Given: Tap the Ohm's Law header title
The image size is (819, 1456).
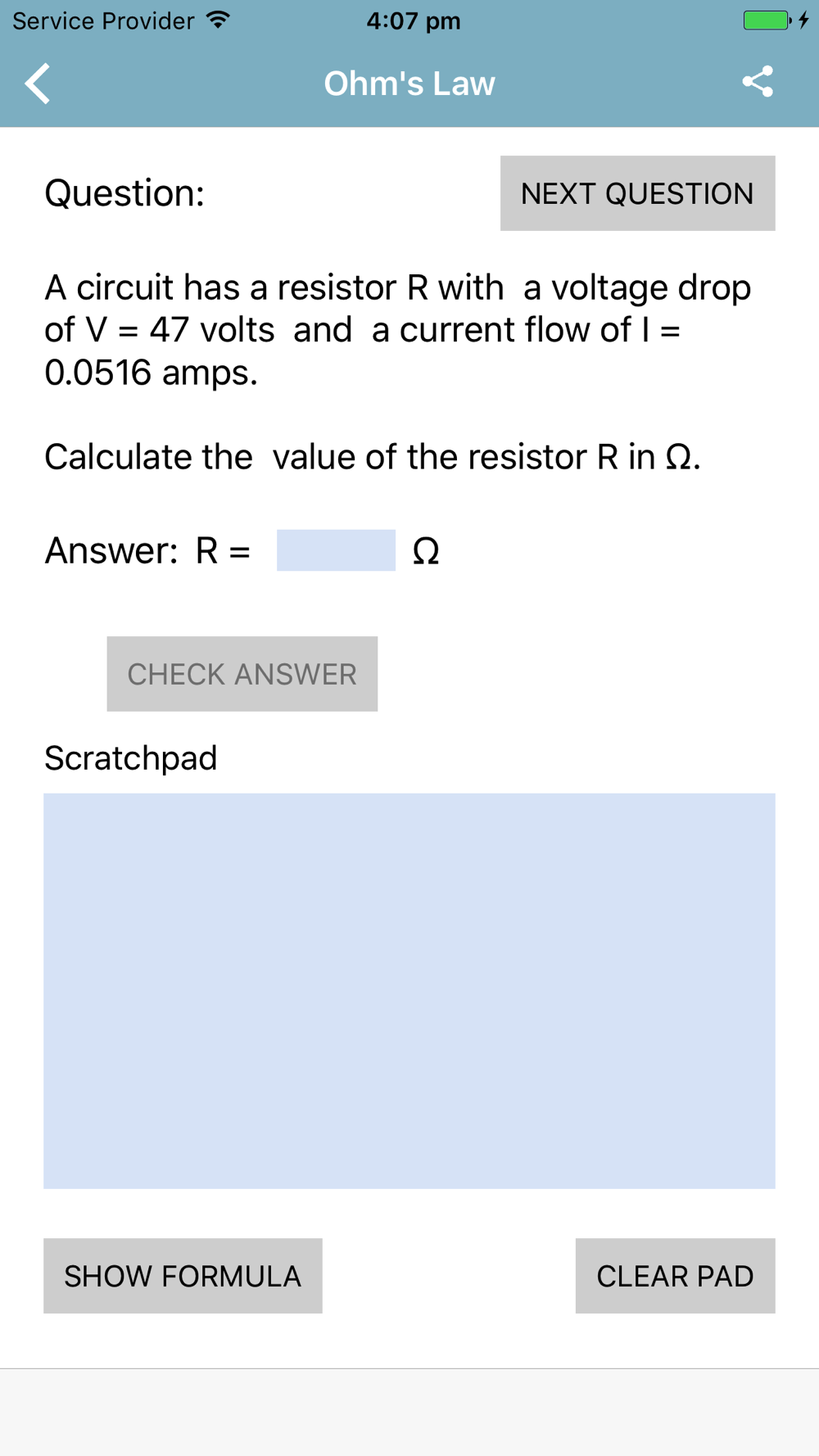Looking at the screenshot, I should coord(409,84).
